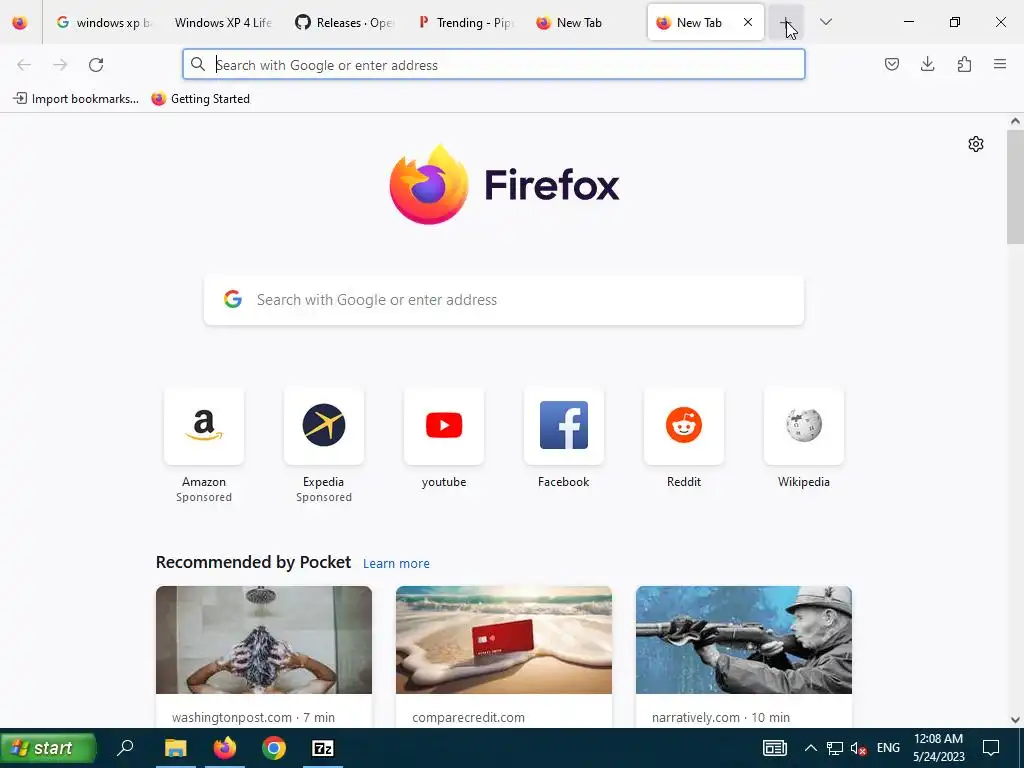Open taskbar search magnifier

pos(125,747)
